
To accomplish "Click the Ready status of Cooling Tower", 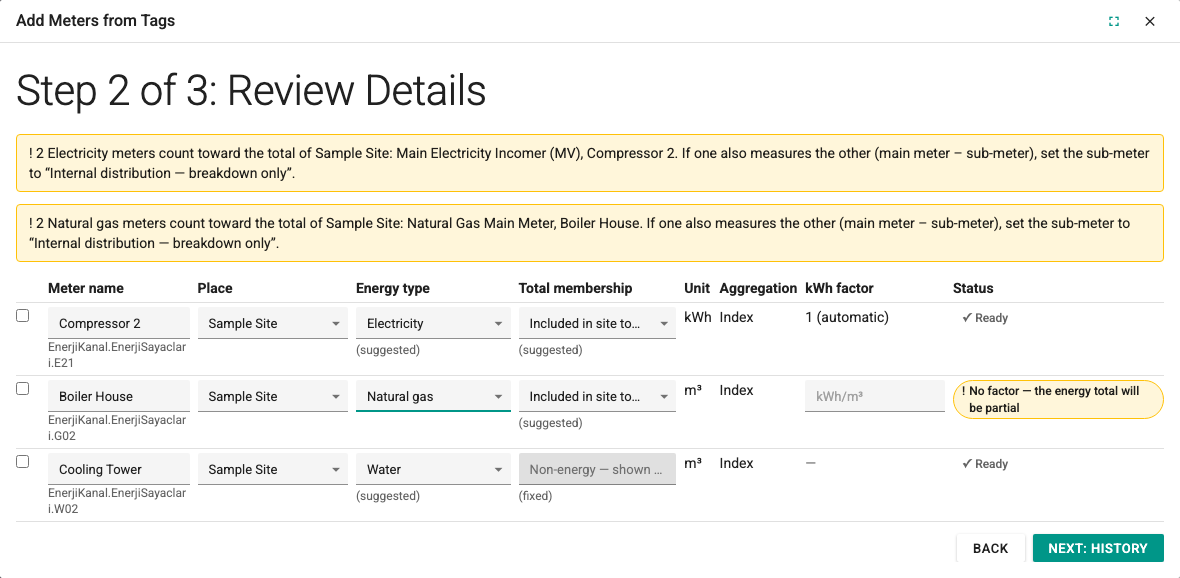I will 985,464.
